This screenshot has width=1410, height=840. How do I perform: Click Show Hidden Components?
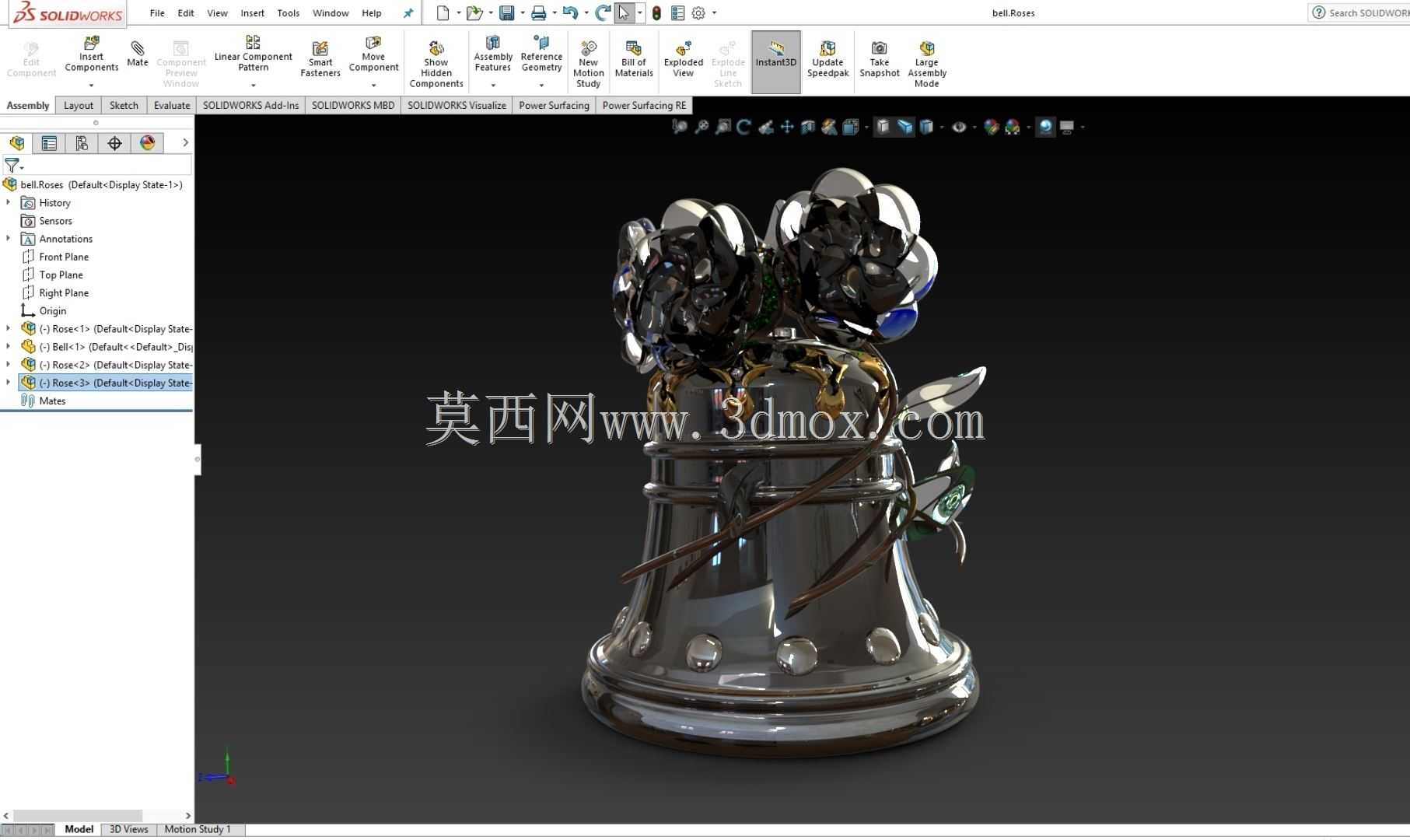[436, 64]
